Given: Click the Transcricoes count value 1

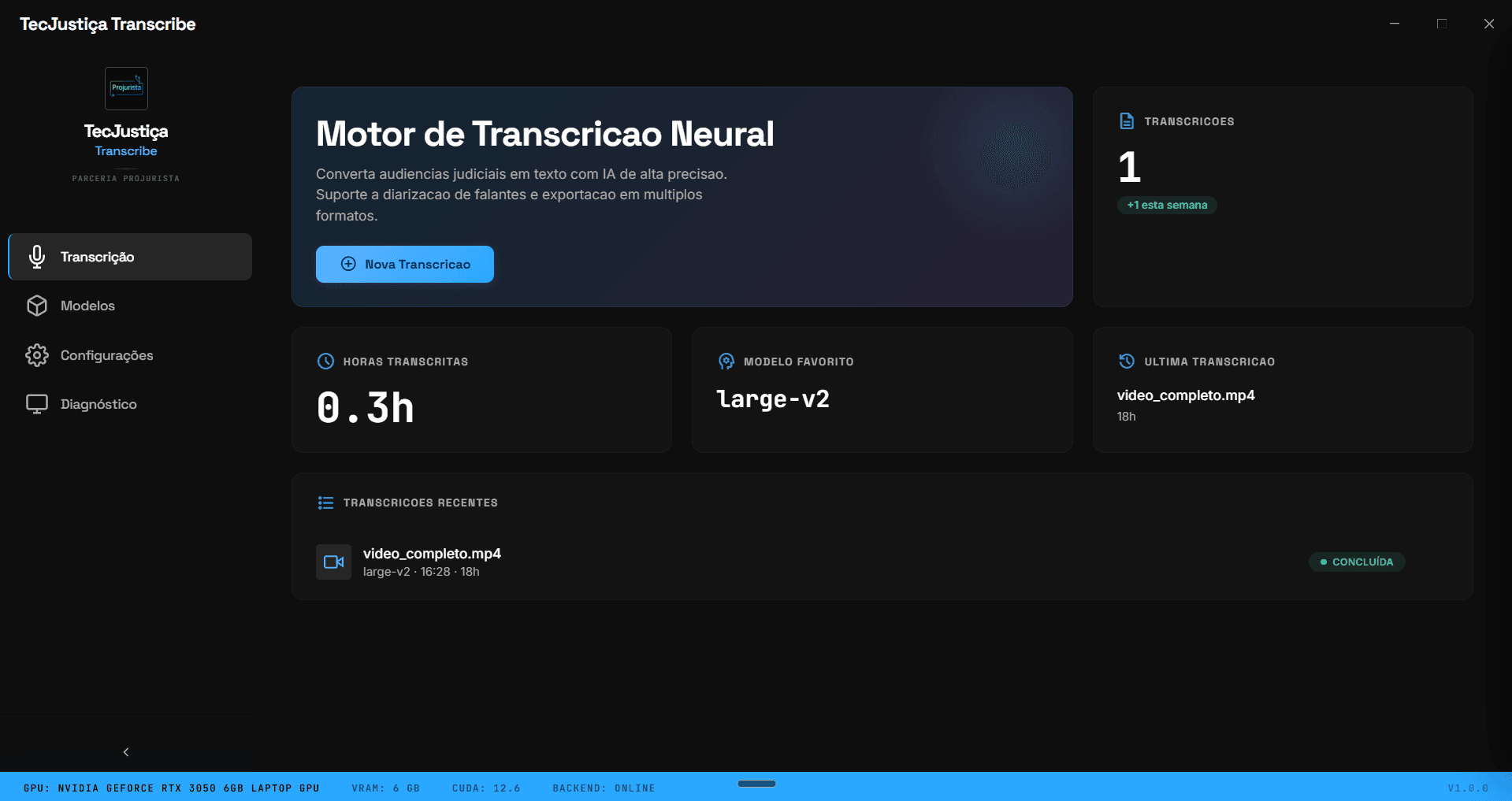Looking at the screenshot, I should (x=1129, y=167).
